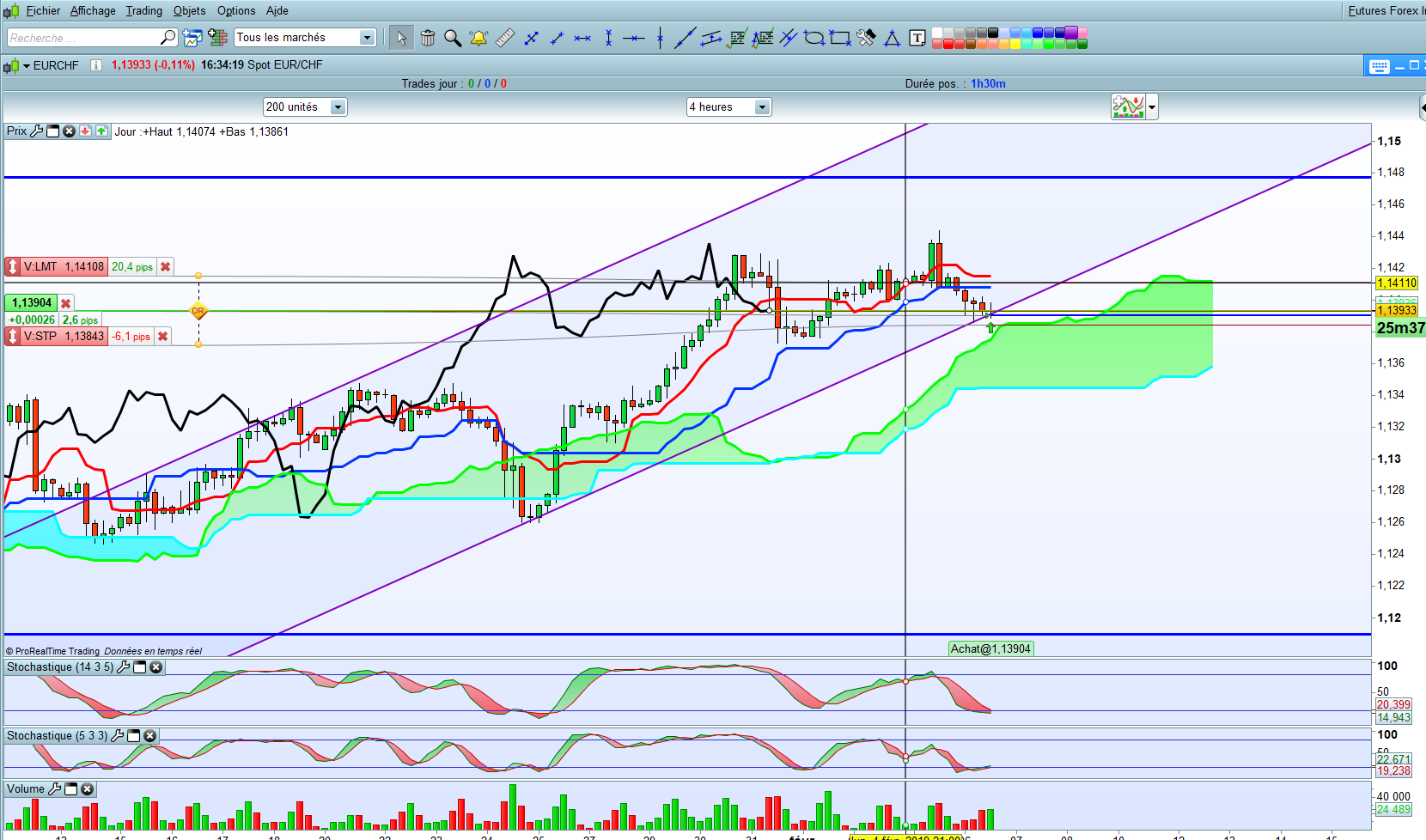The width and height of the screenshot is (1426, 840).
Task: Toggle the Volume panel window icon
Action: pyautogui.click(x=70, y=789)
